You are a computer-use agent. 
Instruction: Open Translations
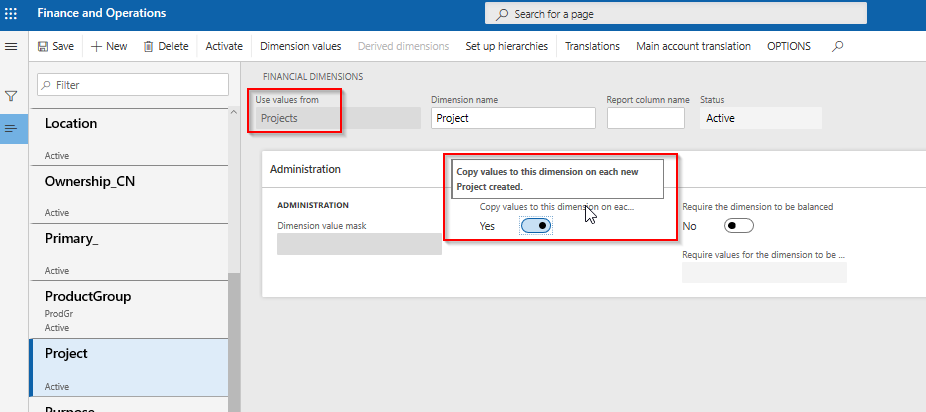(592, 46)
